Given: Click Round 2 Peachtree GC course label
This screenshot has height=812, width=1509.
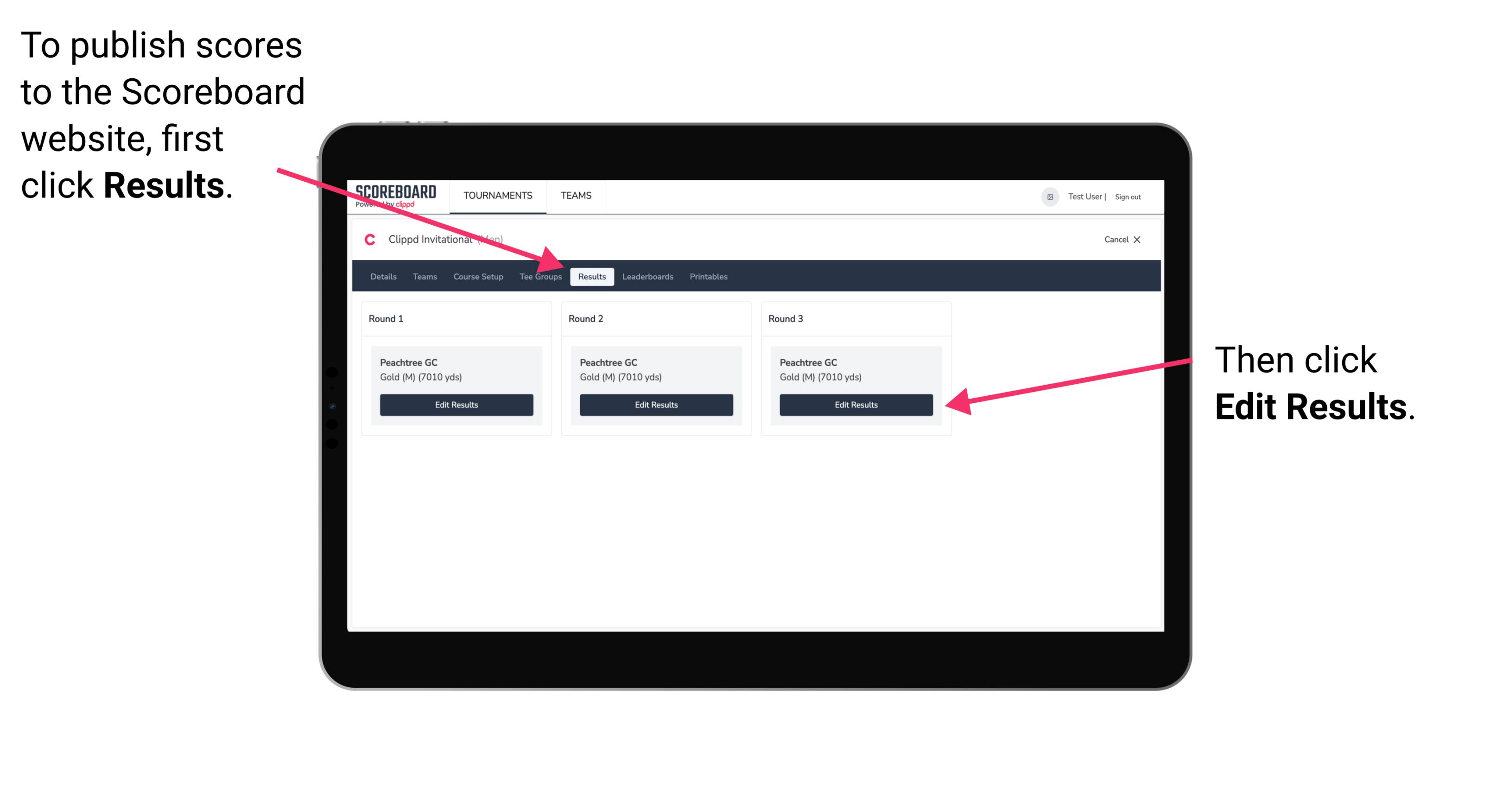Looking at the screenshot, I should pyautogui.click(x=610, y=361).
